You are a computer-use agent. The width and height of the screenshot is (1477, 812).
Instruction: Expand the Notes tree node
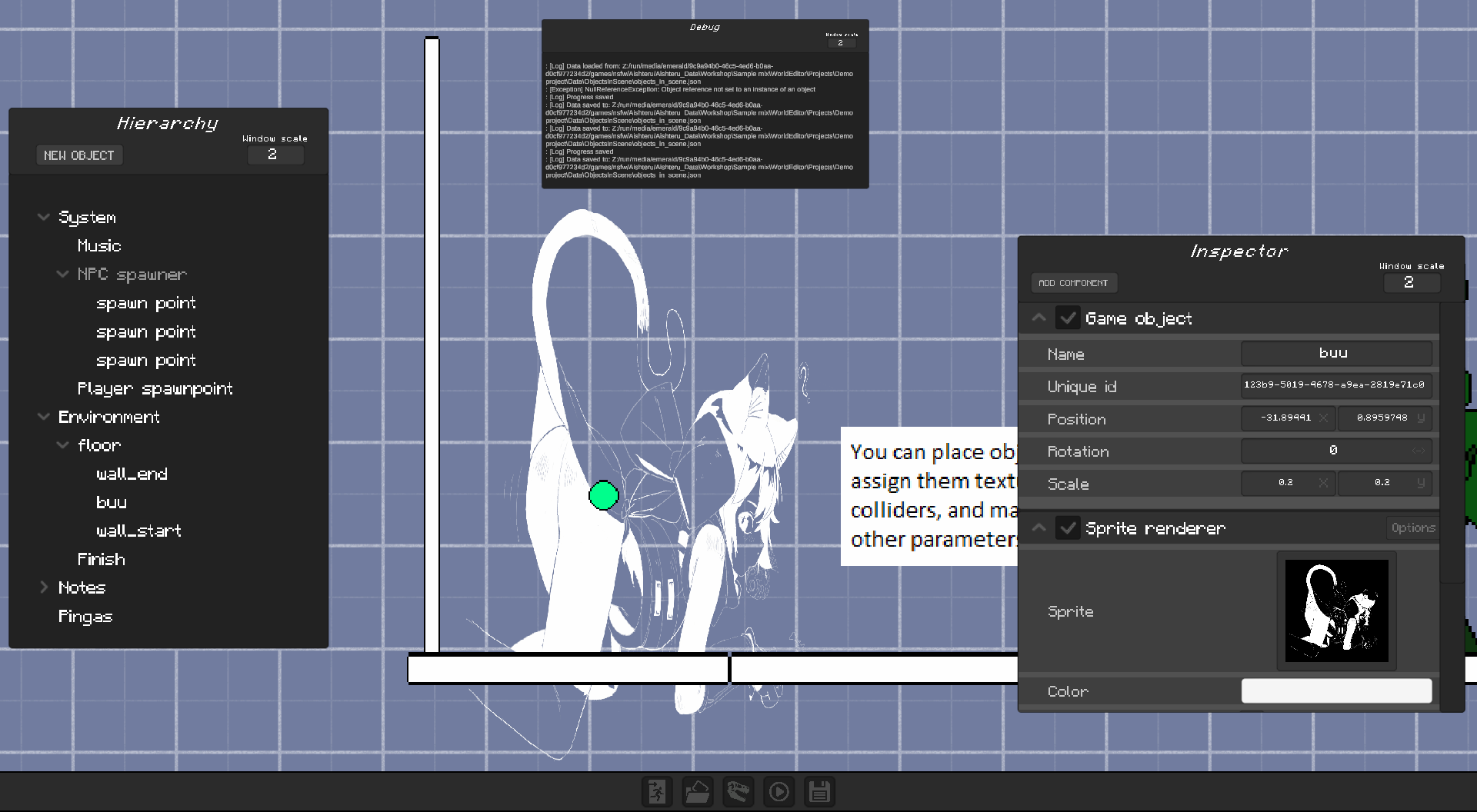click(x=44, y=587)
